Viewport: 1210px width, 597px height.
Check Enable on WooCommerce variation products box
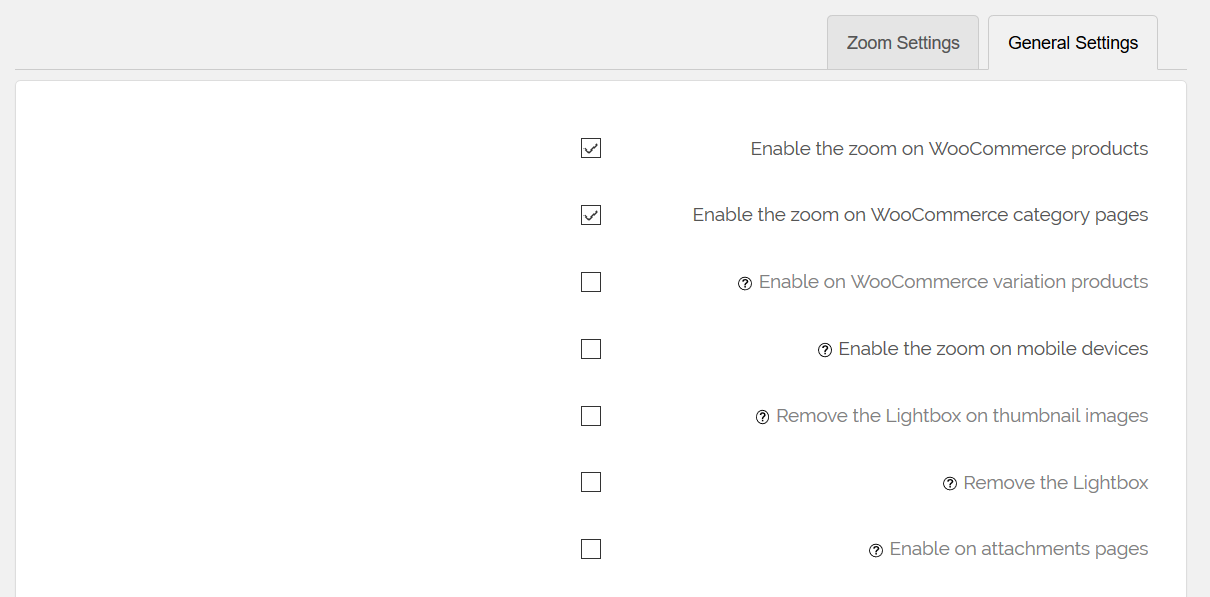pos(591,282)
